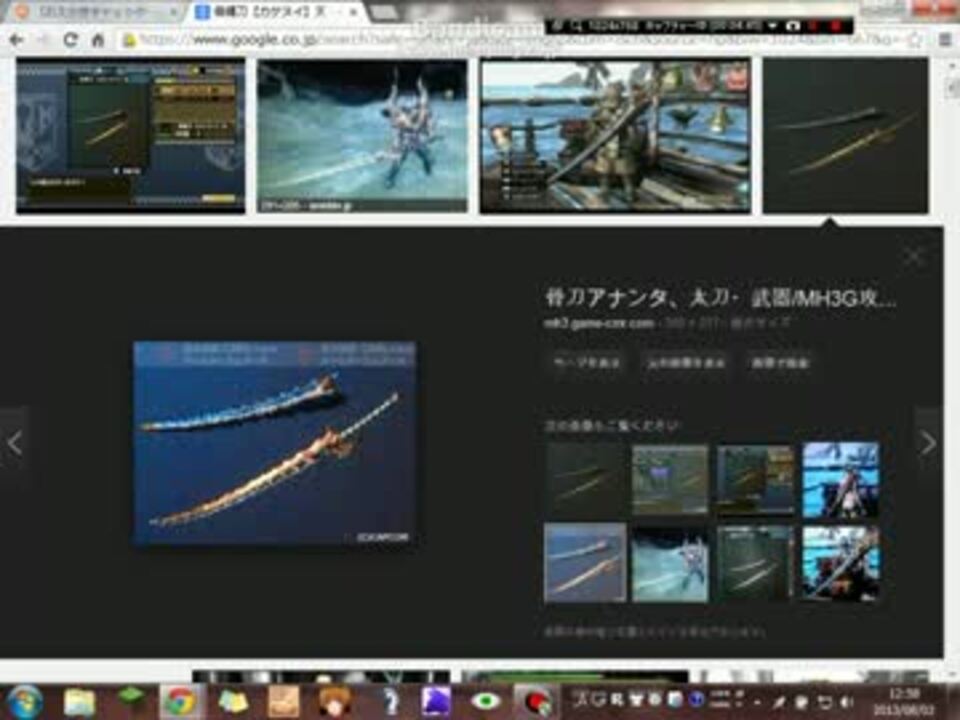Viewport: 960px width, 720px height.
Task: Open snowy hunter search result thumbnail
Action: [x=362, y=136]
